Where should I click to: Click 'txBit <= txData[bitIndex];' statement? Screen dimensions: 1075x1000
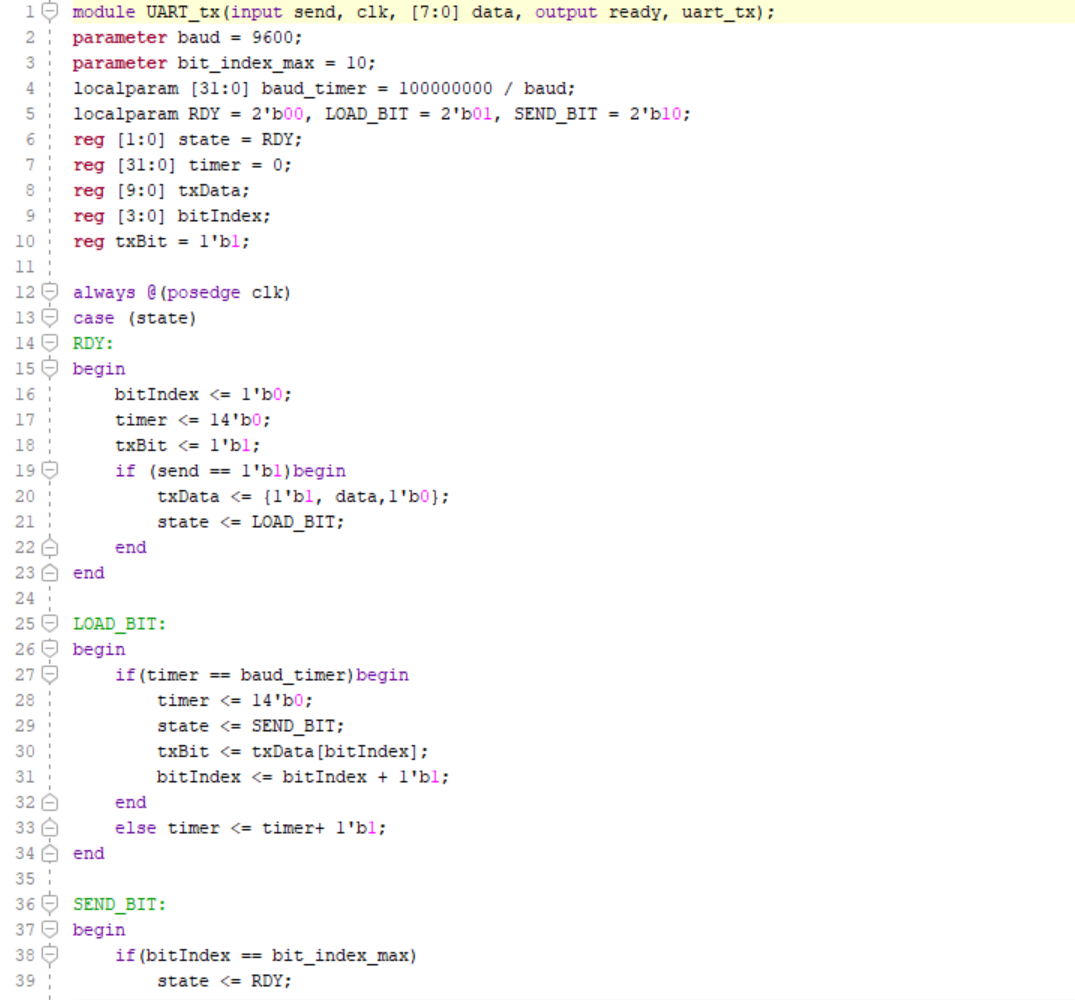(x=292, y=751)
